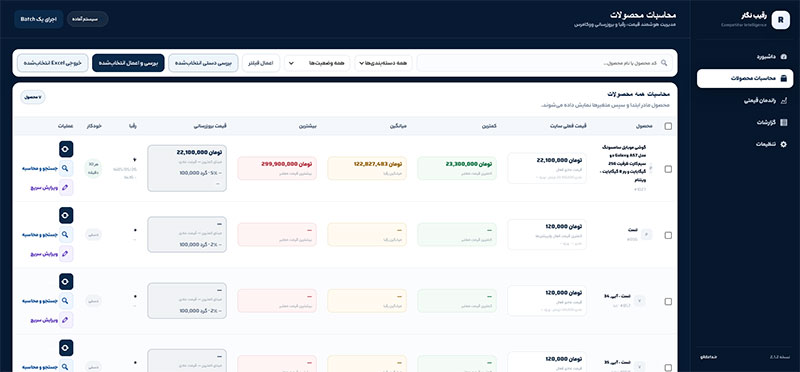Click the green هر 30 دقیقه auto badge

[93, 169]
